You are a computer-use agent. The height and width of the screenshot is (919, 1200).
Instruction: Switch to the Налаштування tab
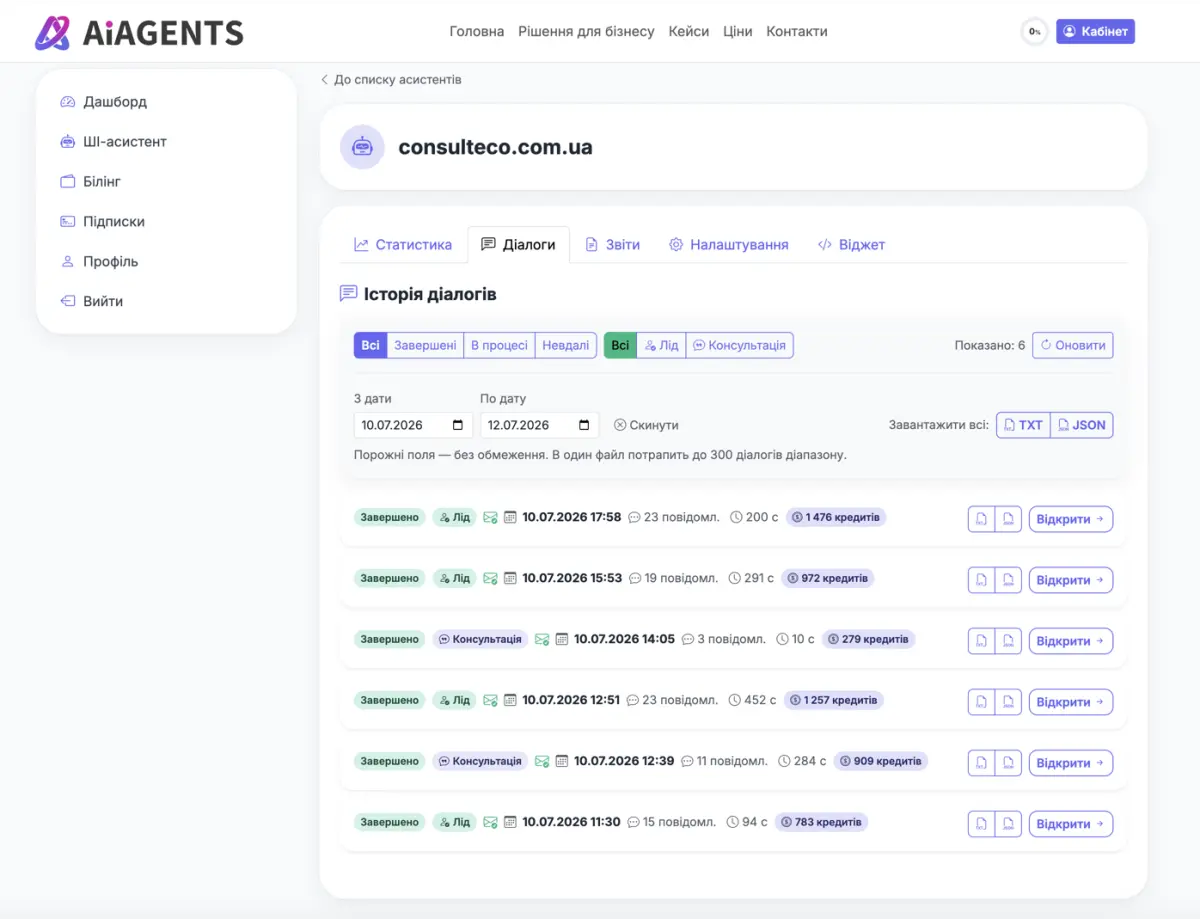(728, 245)
